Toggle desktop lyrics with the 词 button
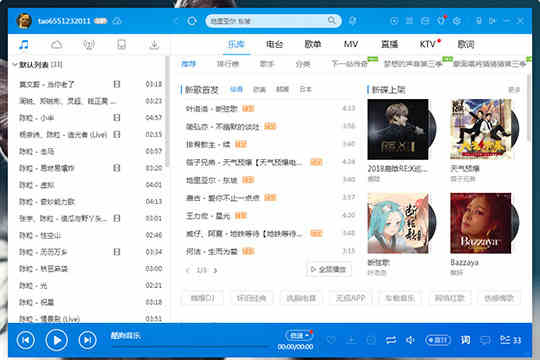Viewport: 540px width, 360px height. [465, 340]
